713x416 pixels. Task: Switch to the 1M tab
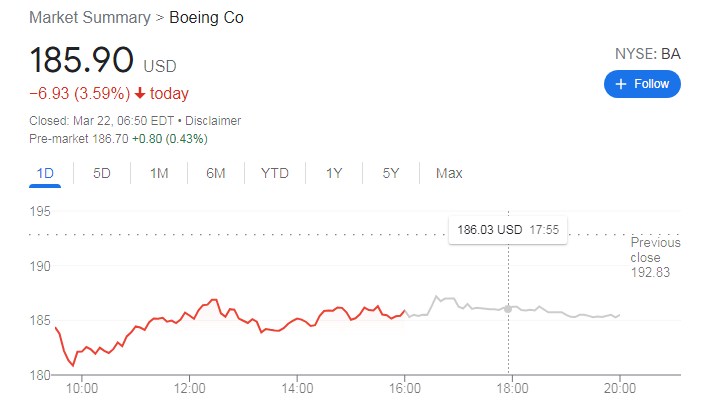tap(159, 173)
